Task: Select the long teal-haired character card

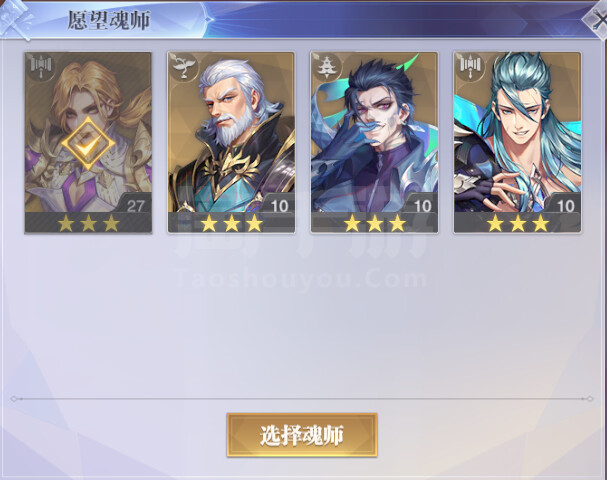Action: pyautogui.click(x=517, y=142)
